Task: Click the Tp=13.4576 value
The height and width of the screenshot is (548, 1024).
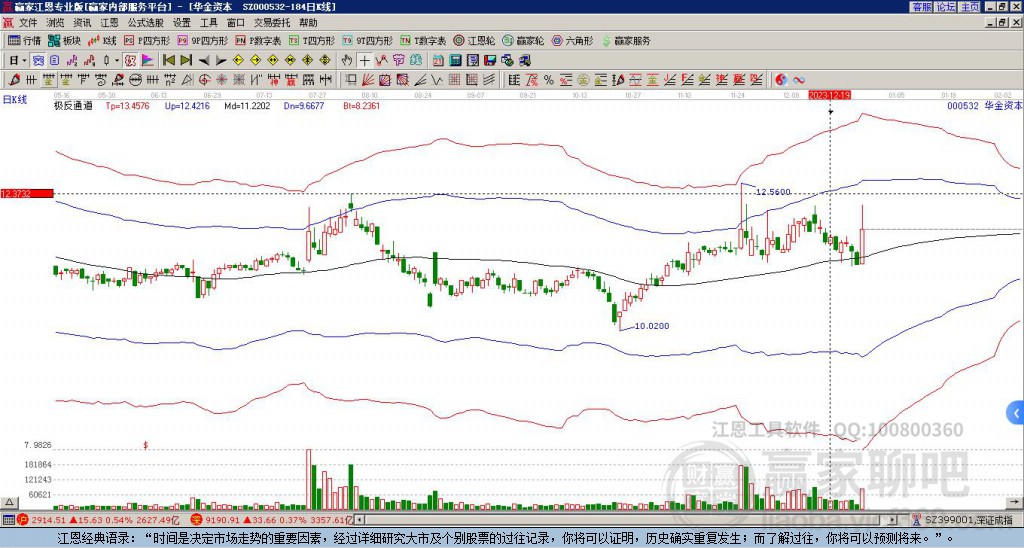Action: [x=128, y=105]
